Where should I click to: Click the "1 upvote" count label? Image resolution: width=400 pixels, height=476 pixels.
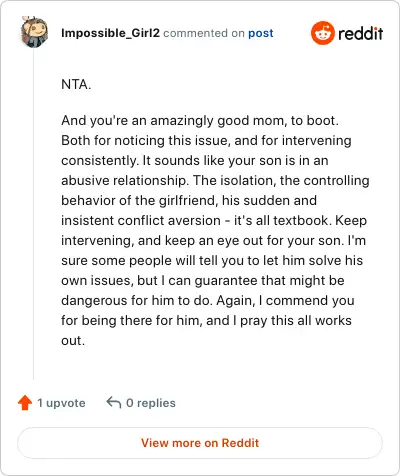pyautogui.click(x=61, y=403)
